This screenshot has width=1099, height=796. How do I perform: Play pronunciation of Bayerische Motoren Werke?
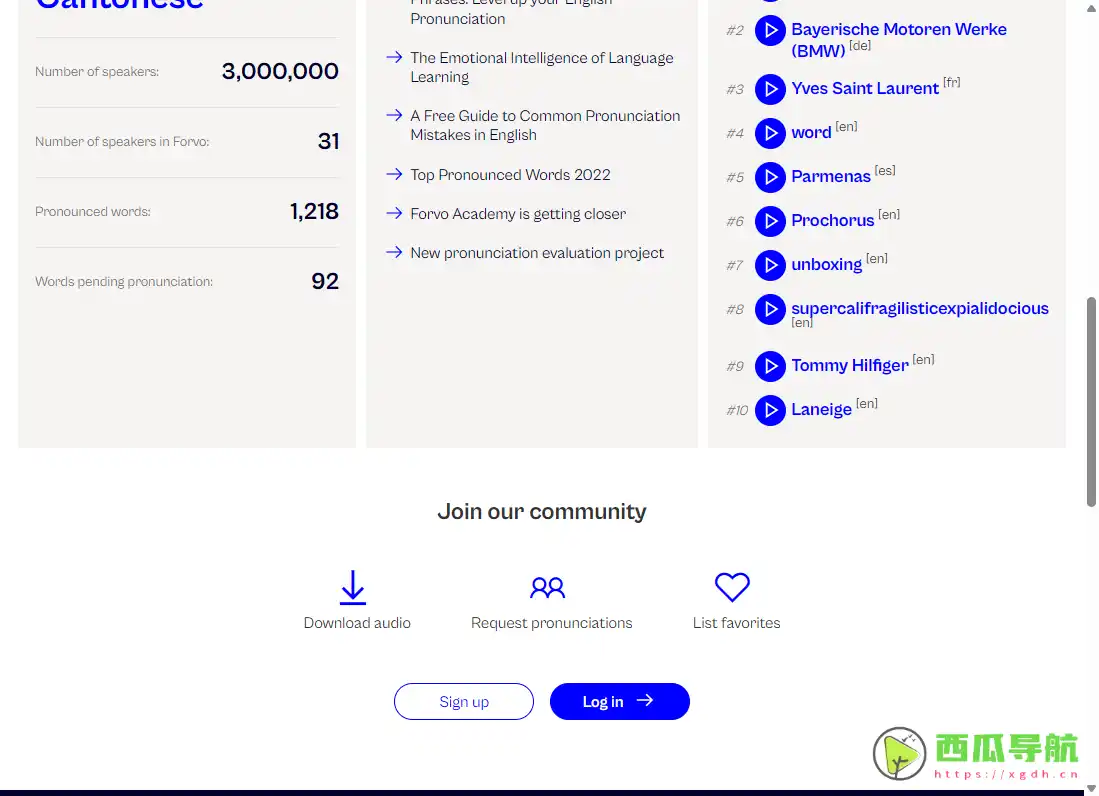point(770,31)
